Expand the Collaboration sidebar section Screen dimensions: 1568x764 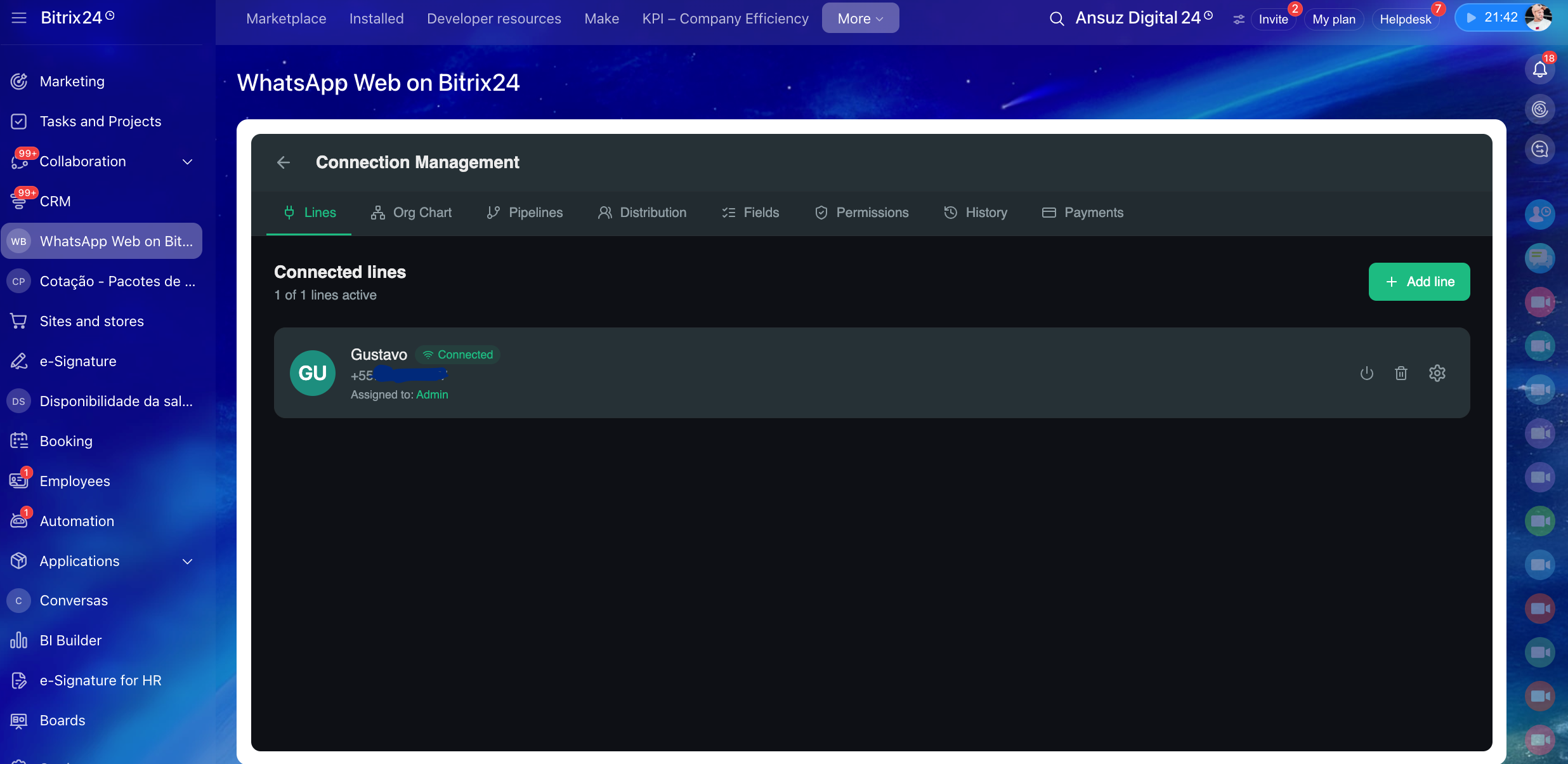pyautogui.click(x=187, y=161)
